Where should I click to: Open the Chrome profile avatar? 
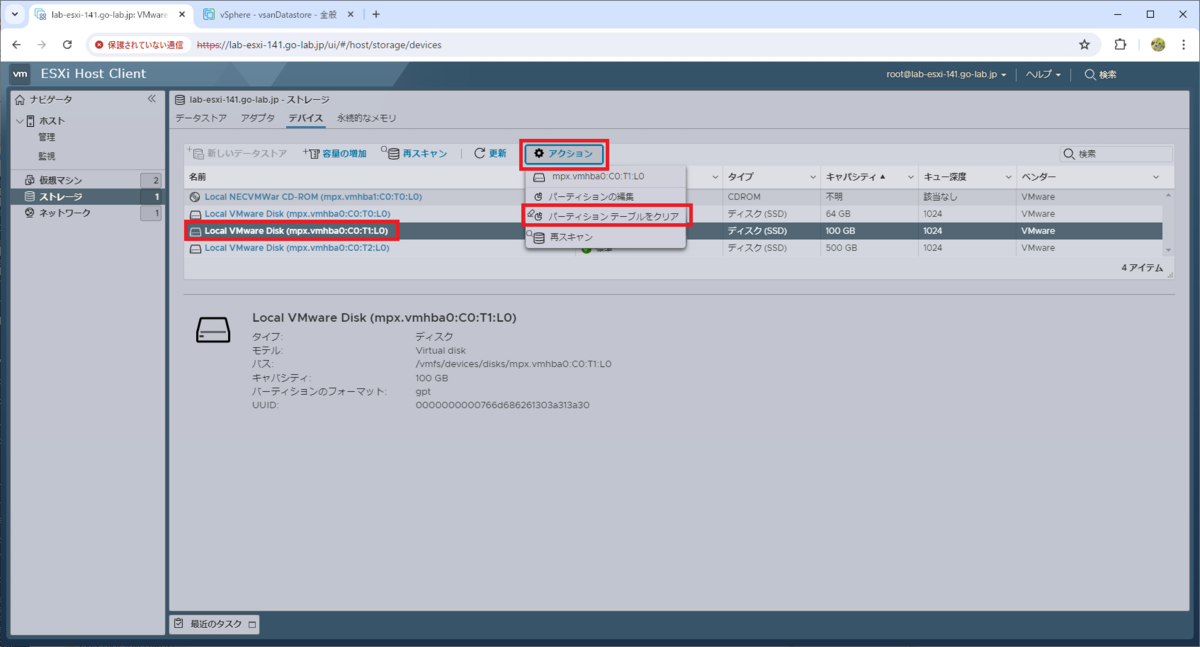pos(1158,45)
